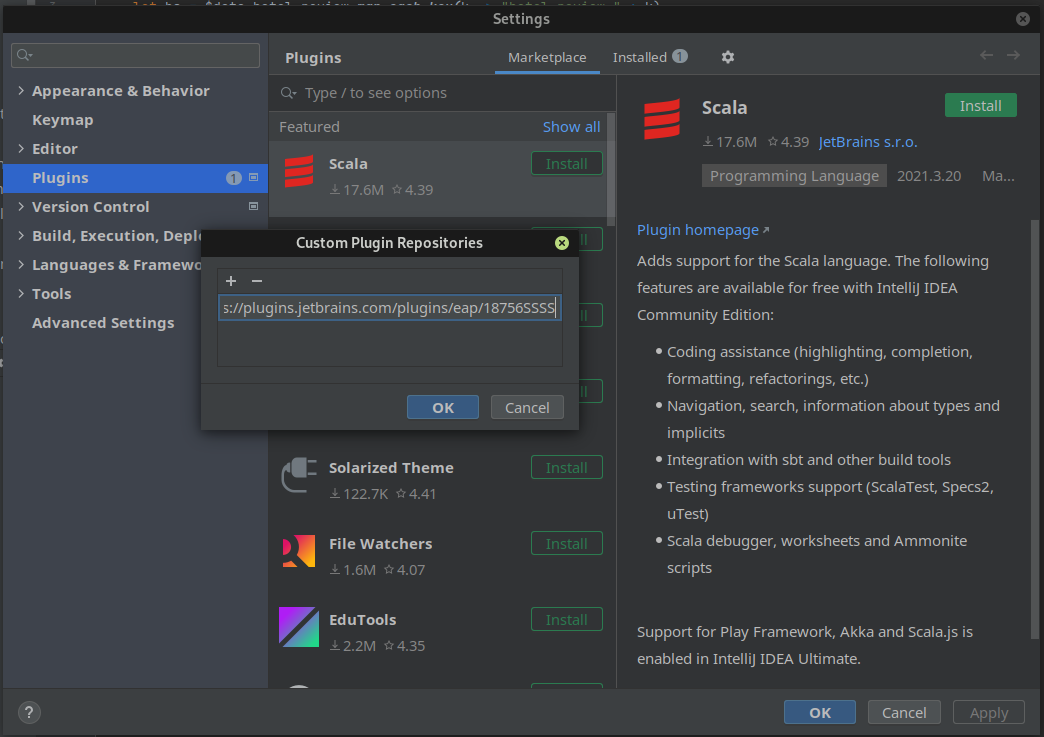Click the plugin search magnifier icon

(x=288, y=93)
